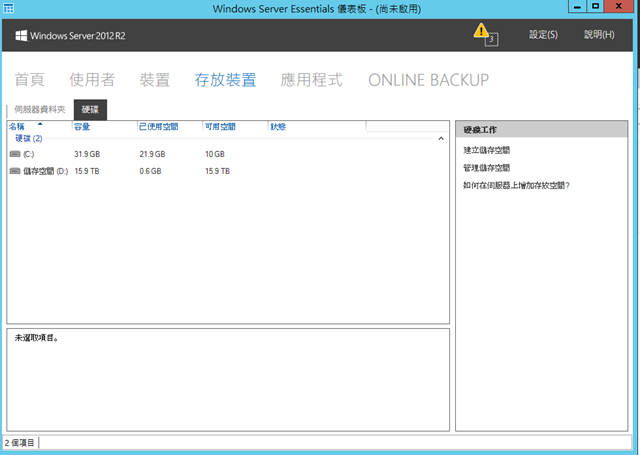Switch to the 使用者 users section
The height and width of the screenshot is (455, 640).
click(92, 80)
